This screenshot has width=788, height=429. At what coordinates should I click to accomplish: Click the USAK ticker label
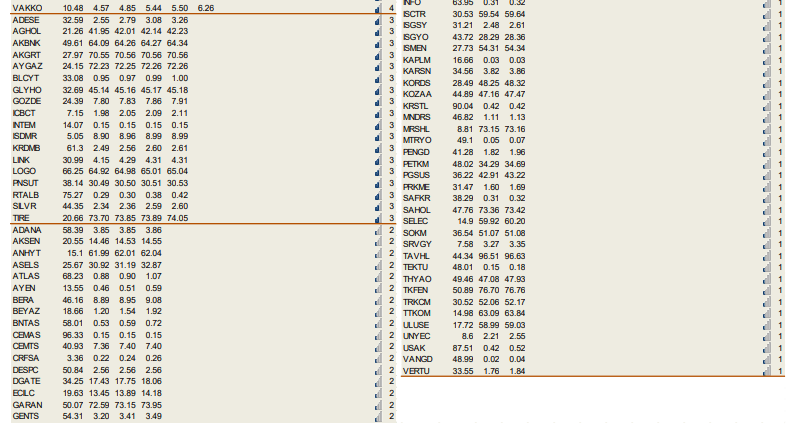click(414, 348)
